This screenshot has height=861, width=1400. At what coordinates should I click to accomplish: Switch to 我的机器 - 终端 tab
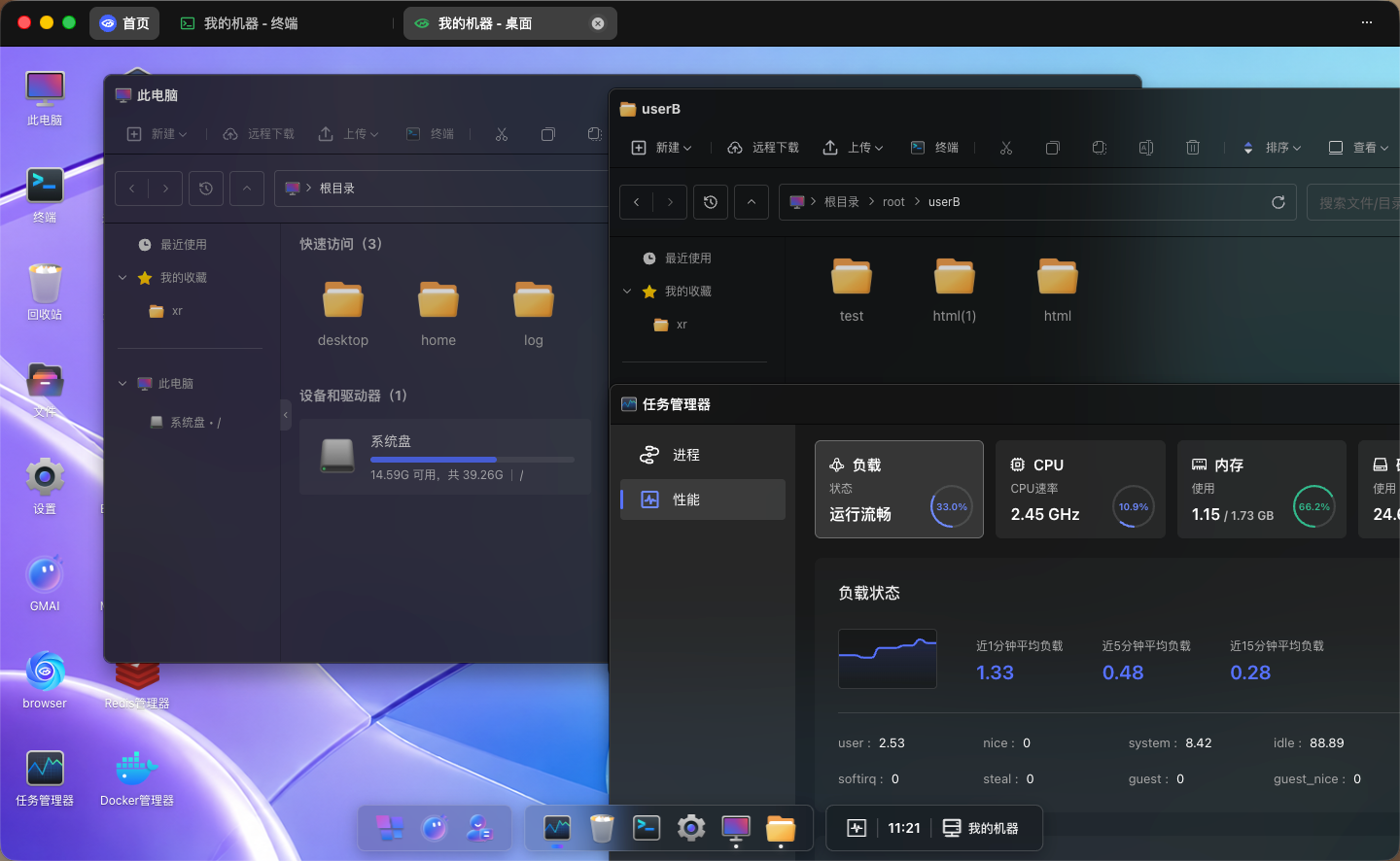point(239,23)
